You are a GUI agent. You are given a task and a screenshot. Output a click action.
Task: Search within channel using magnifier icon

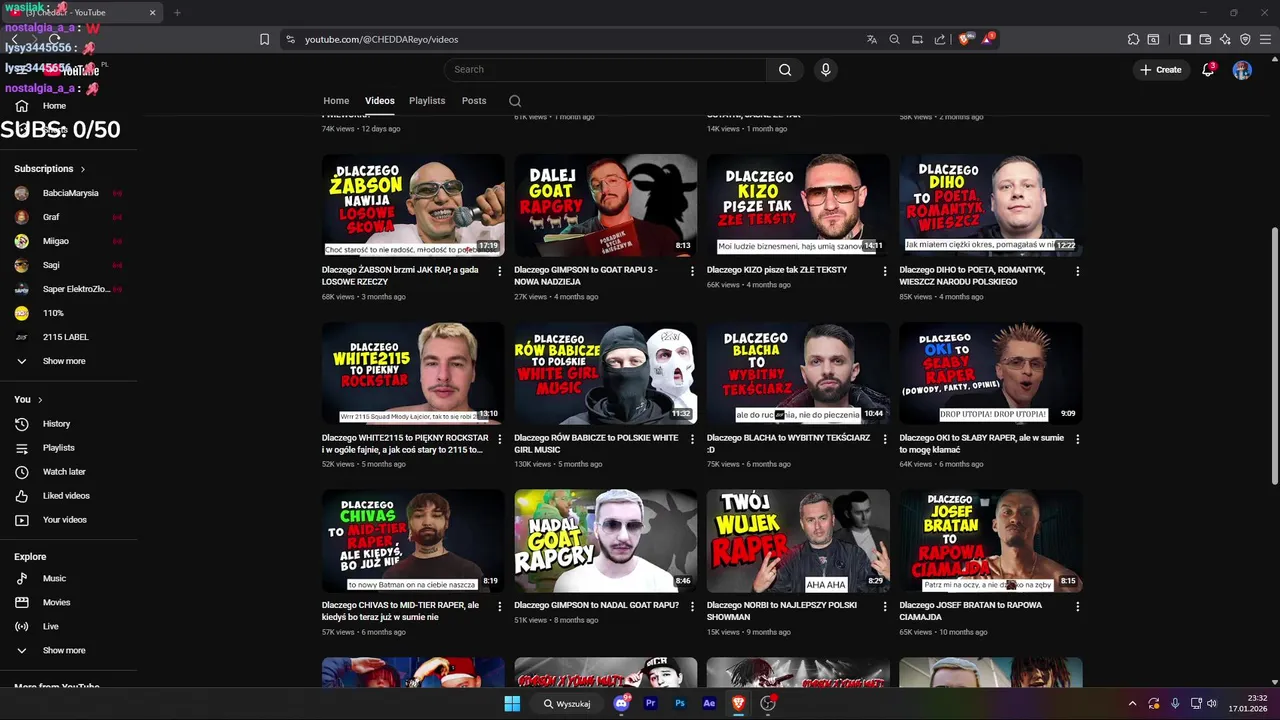(515, 101)
